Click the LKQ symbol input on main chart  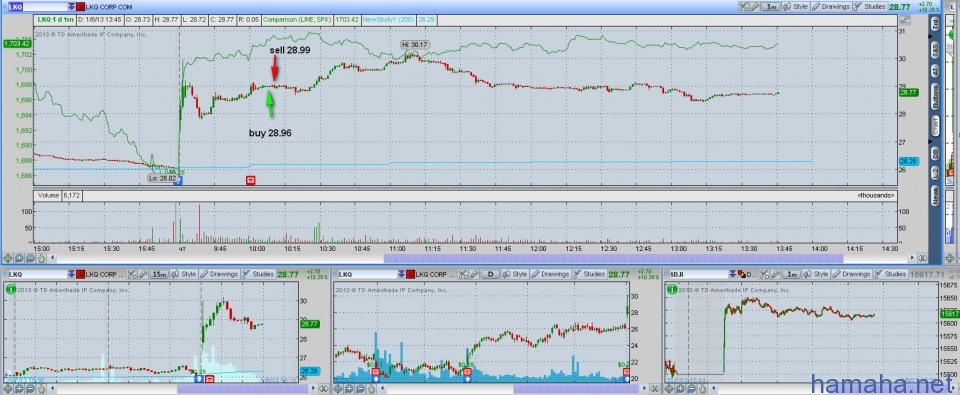click(36, 7)
